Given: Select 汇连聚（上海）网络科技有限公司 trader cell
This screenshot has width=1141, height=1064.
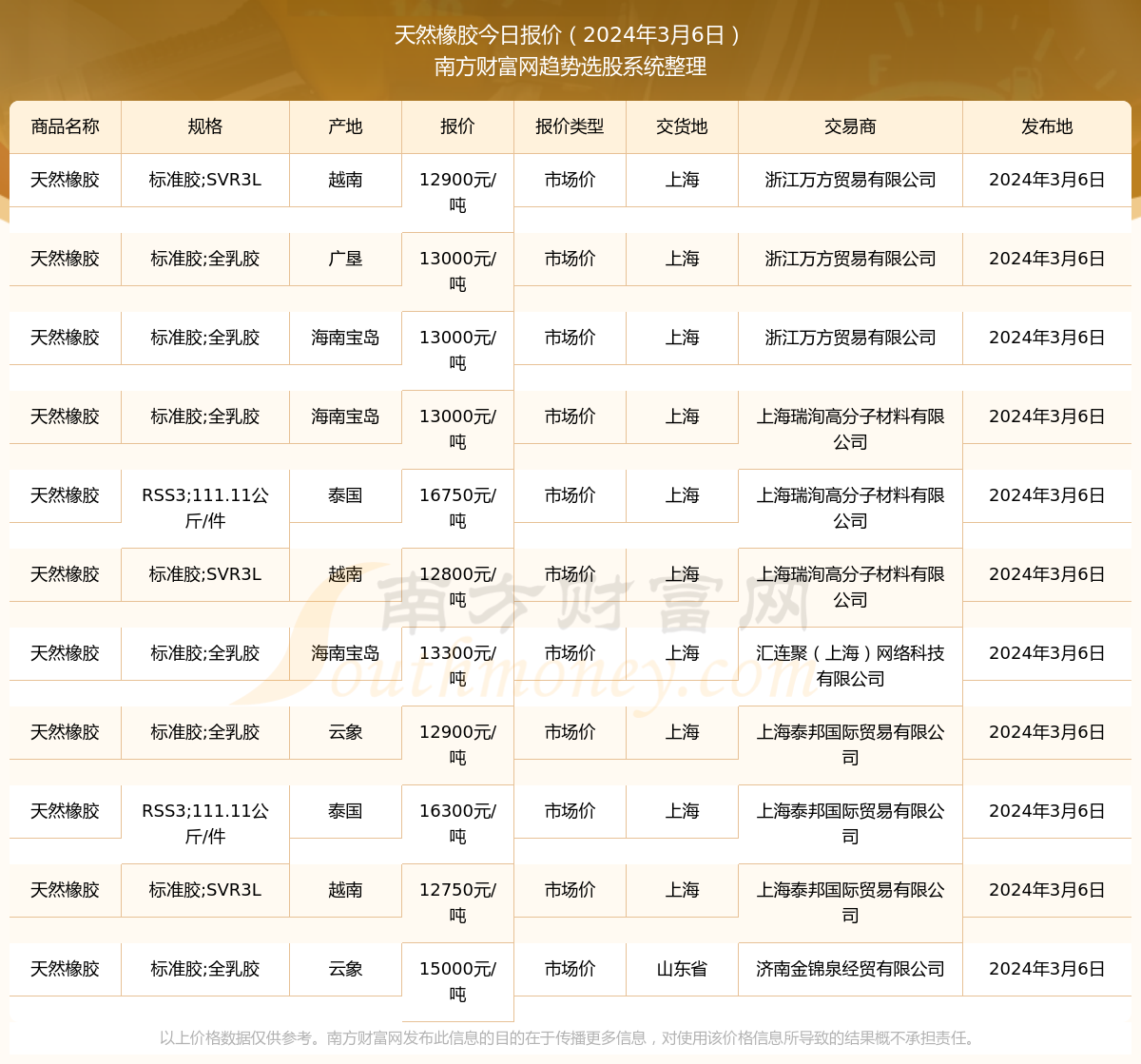Looking at the screenshot, I should [x=850, y=666].
